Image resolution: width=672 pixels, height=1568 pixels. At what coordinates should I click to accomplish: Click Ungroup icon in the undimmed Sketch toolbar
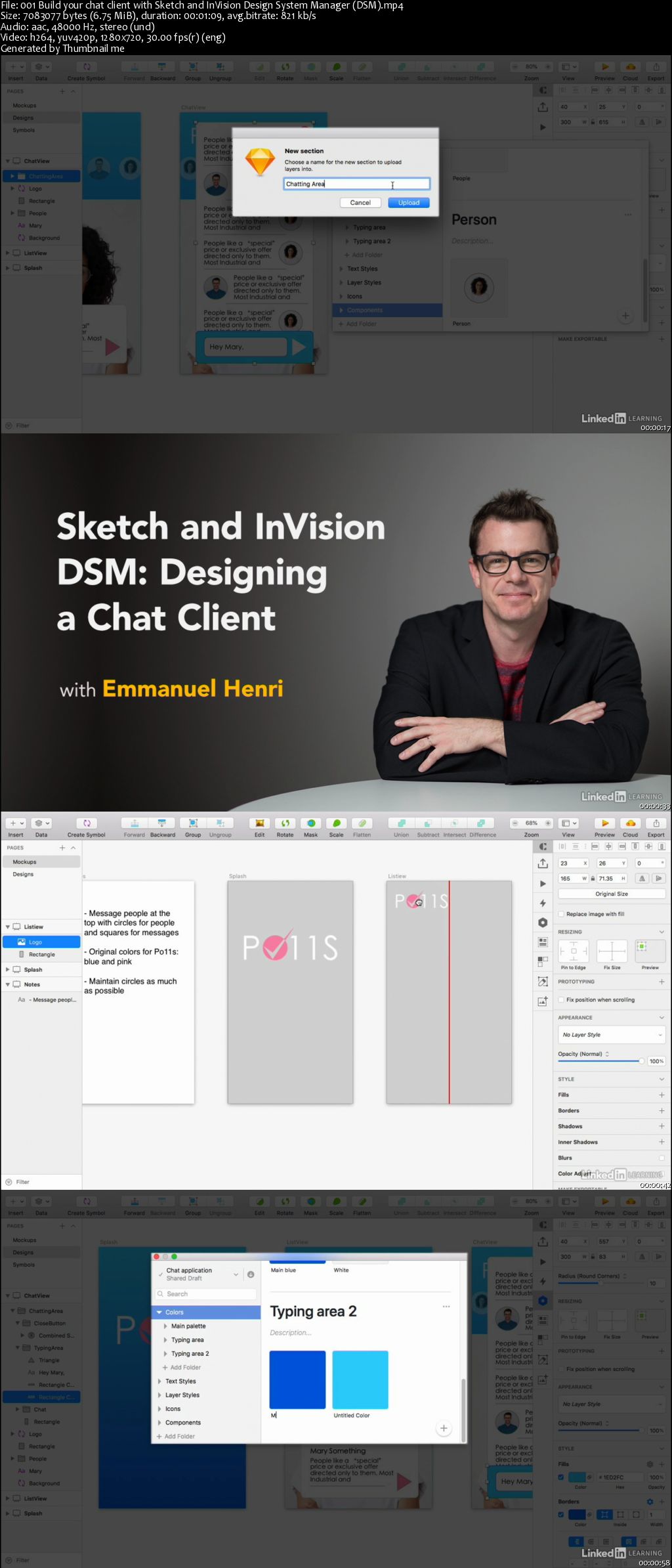pyautogui.click(x=220, y=823)
